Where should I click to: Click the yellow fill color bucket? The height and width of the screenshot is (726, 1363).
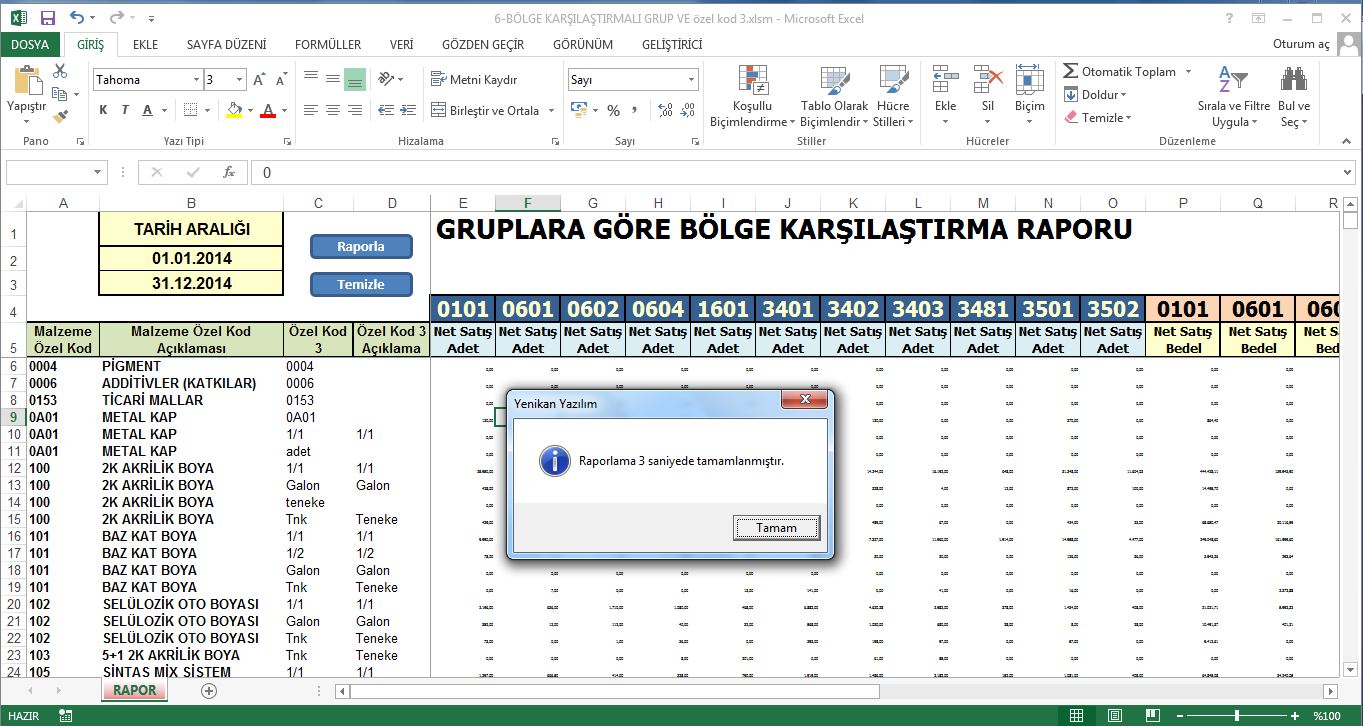point(234,111)
